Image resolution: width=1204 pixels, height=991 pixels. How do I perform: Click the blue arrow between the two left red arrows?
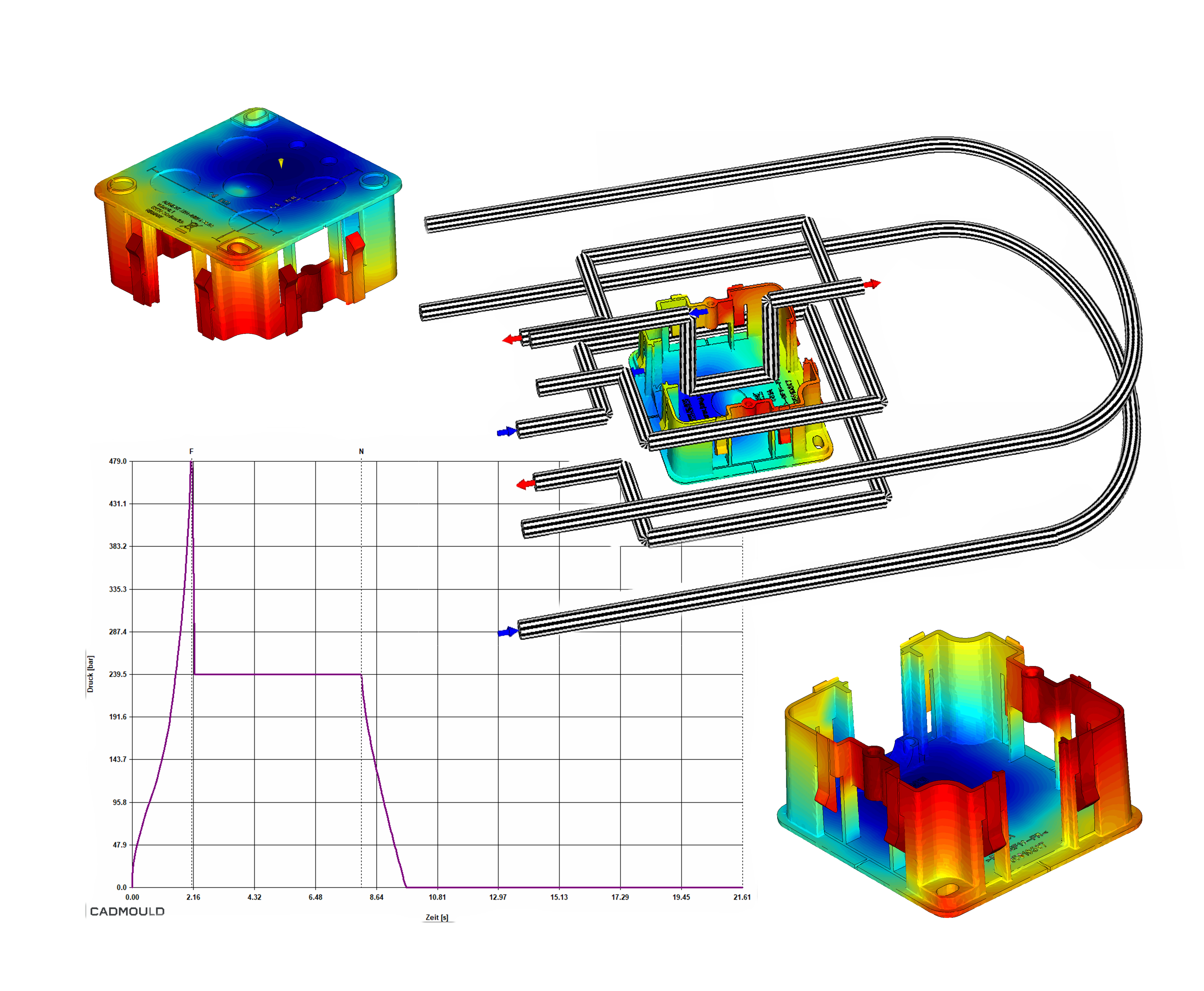[506, 432]
